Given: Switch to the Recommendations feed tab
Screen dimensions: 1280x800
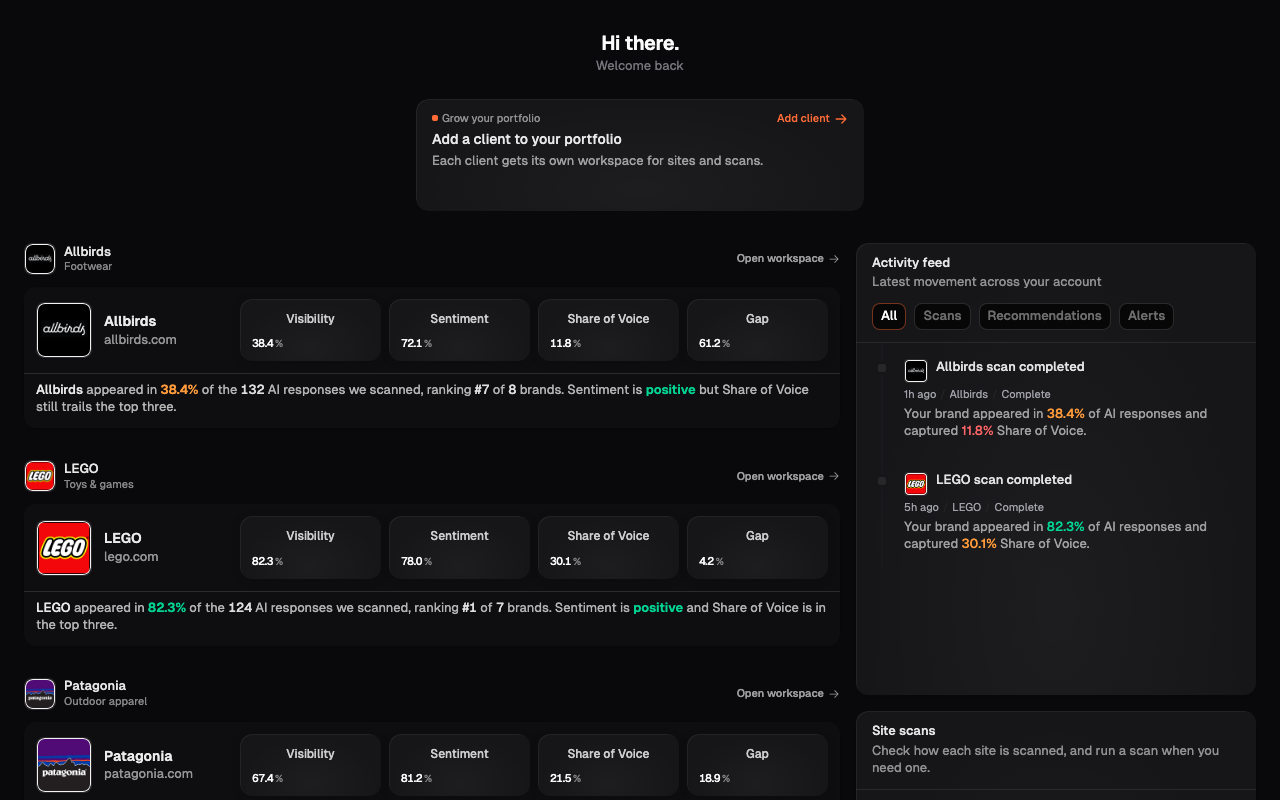Looking at the screenshot, I should click(x=1044, y=316).
